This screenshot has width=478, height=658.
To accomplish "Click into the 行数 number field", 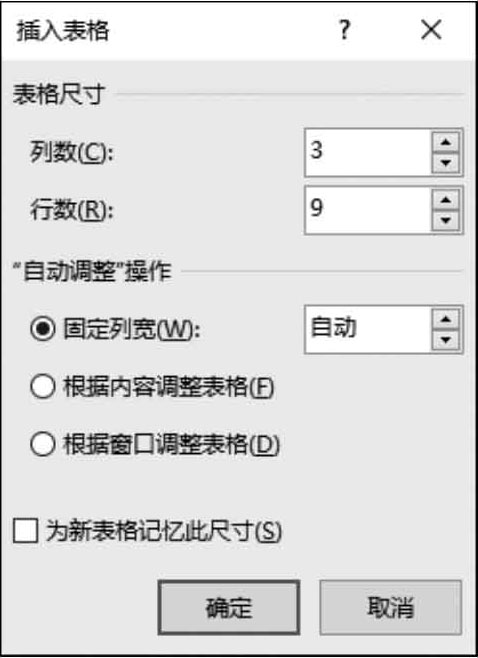I will (x=368, y=210).
